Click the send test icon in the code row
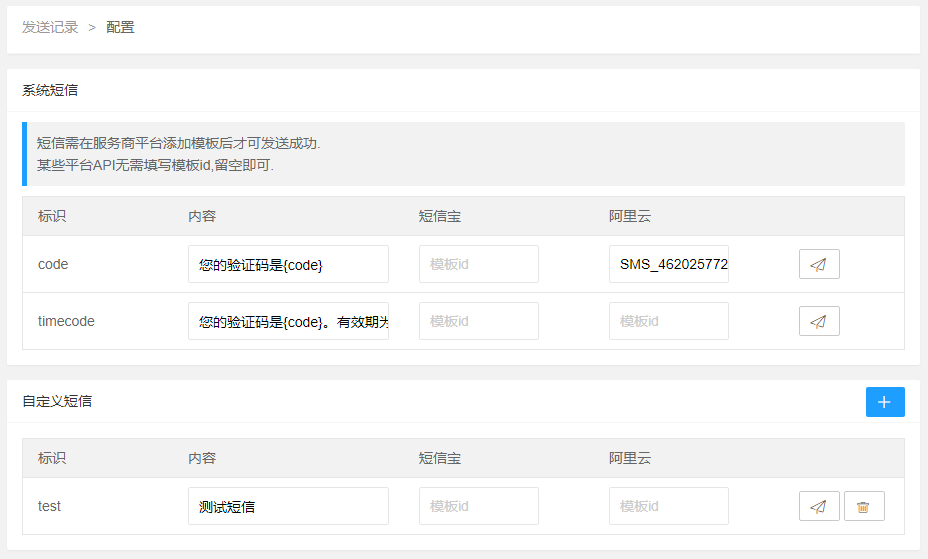The height and width of the screenshot is (559, 928). point(819,264)
